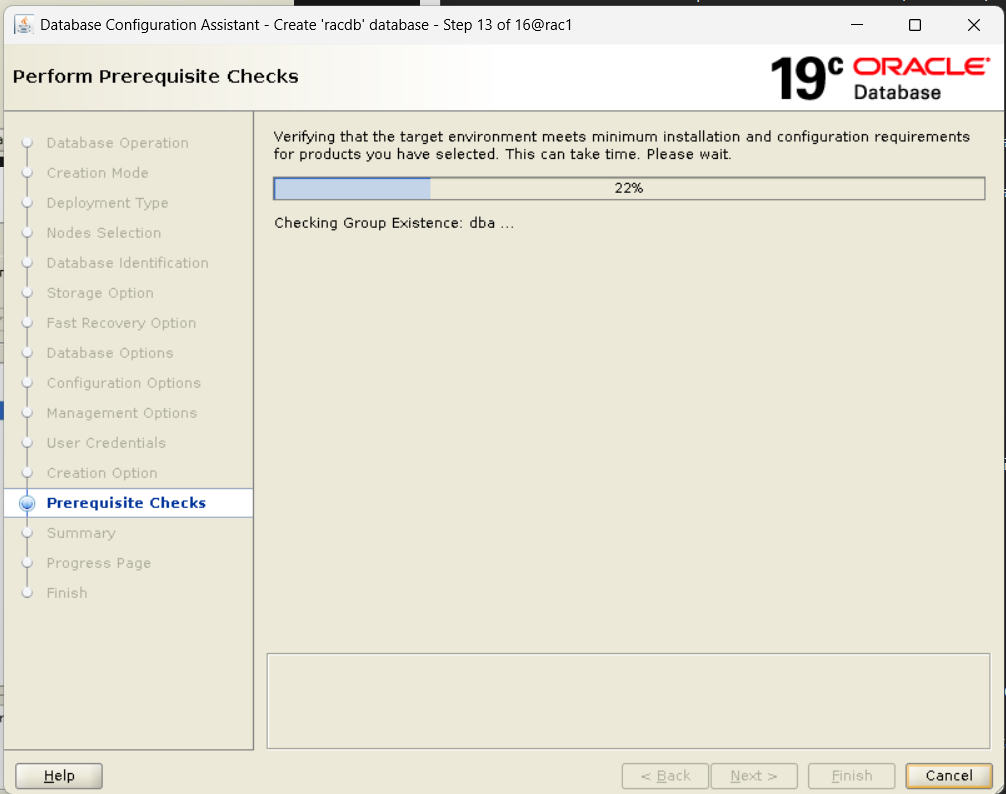Select the Deployment Type step

coord(107,203)
